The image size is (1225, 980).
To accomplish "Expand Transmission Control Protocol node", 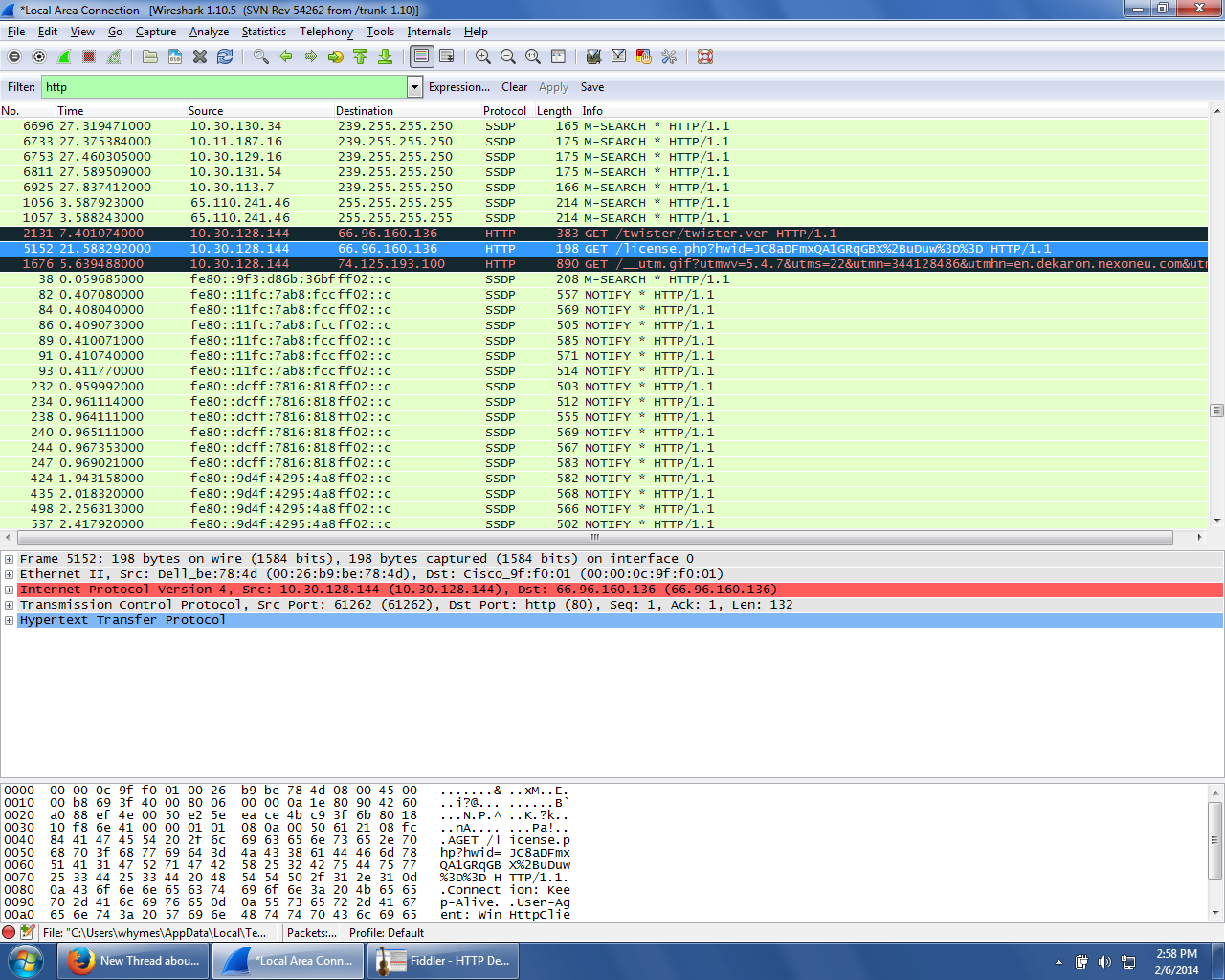I will tap(10, 605).
